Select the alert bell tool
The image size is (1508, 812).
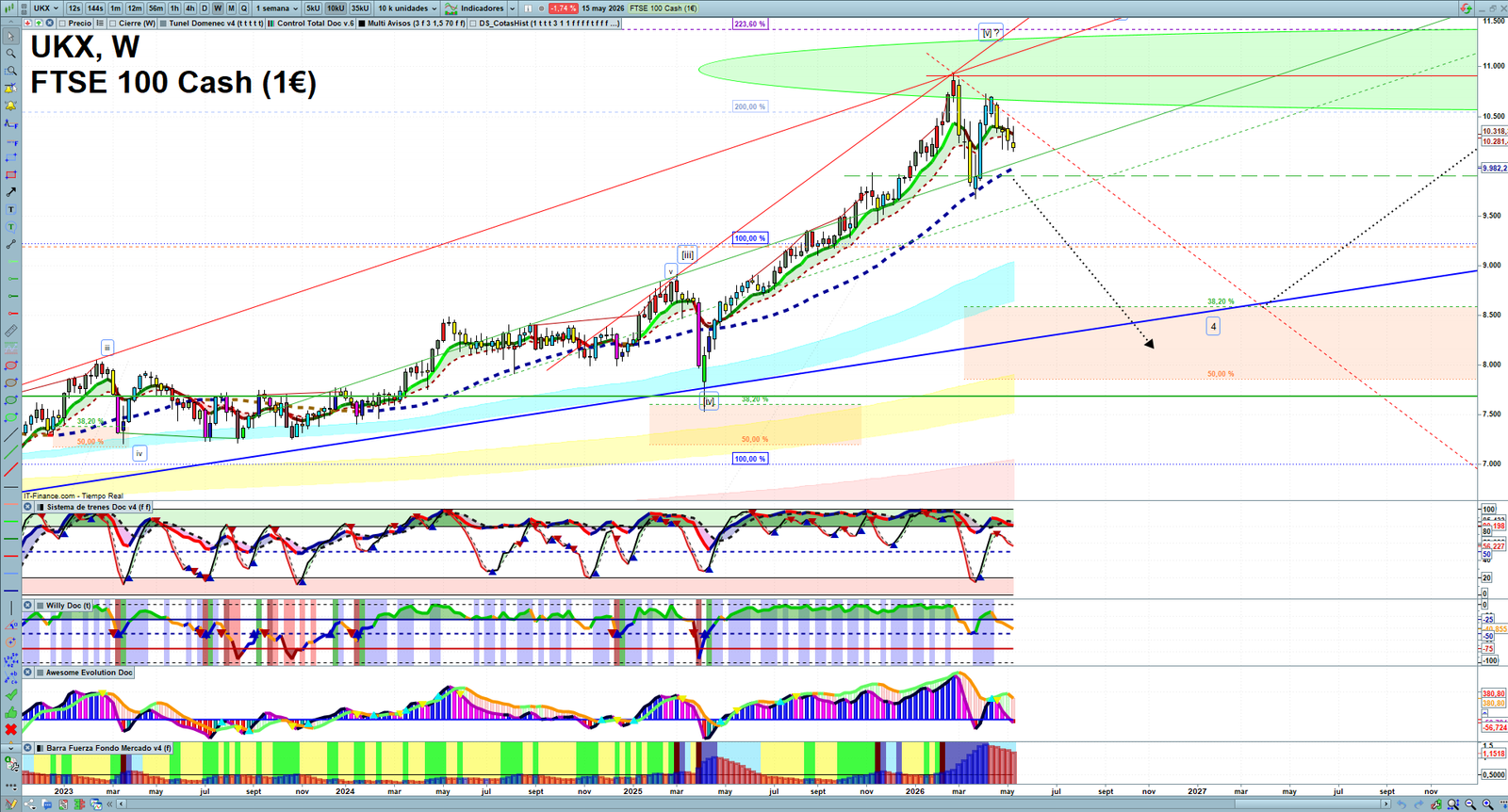(x=11, y=106)
